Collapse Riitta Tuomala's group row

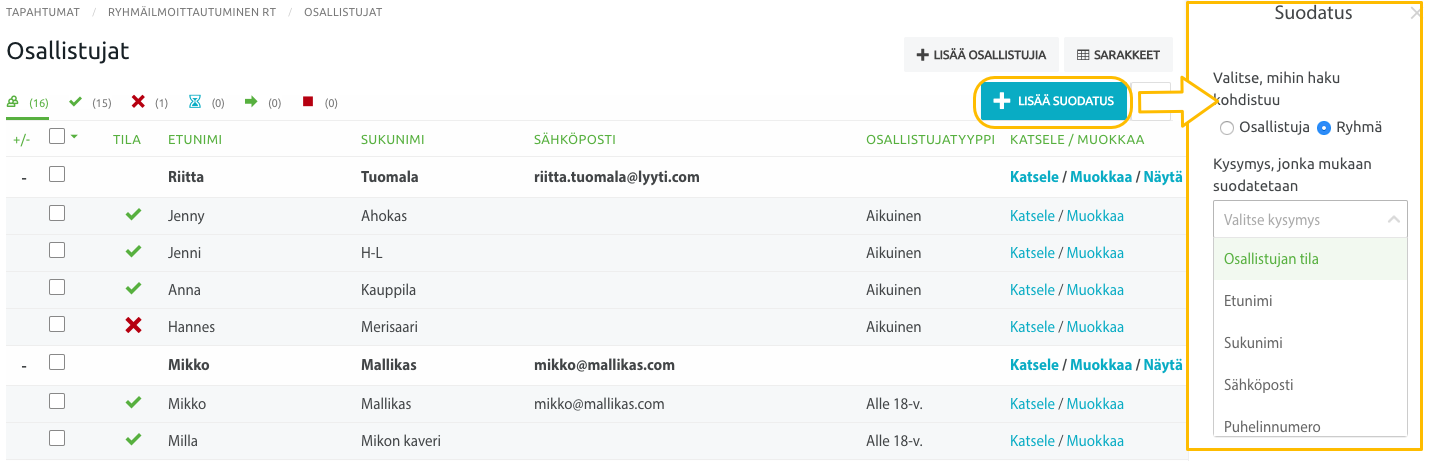pos(22,177)
